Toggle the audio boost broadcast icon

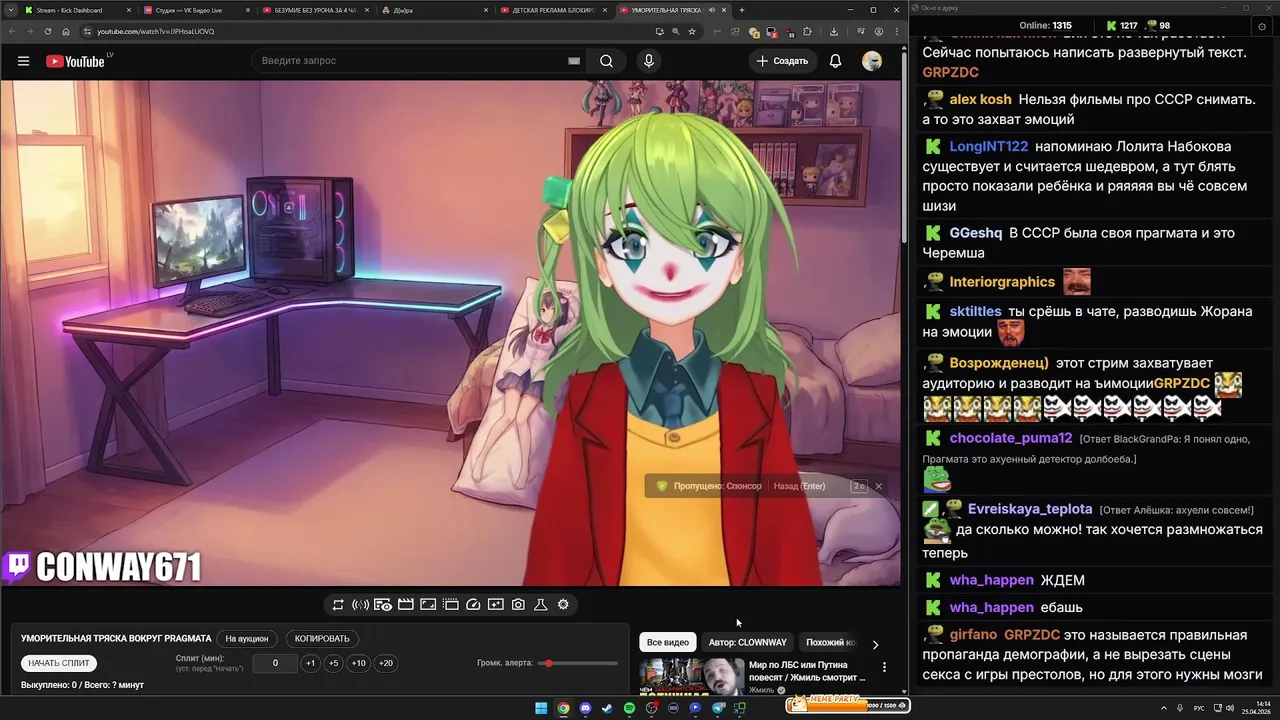coord(360,604)
